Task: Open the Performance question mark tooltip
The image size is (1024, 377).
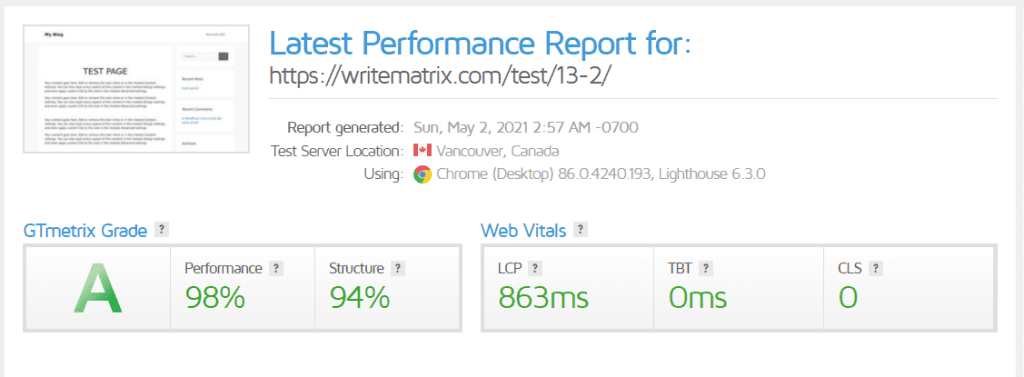Action: pyautogui.click(x=276, y=268)
